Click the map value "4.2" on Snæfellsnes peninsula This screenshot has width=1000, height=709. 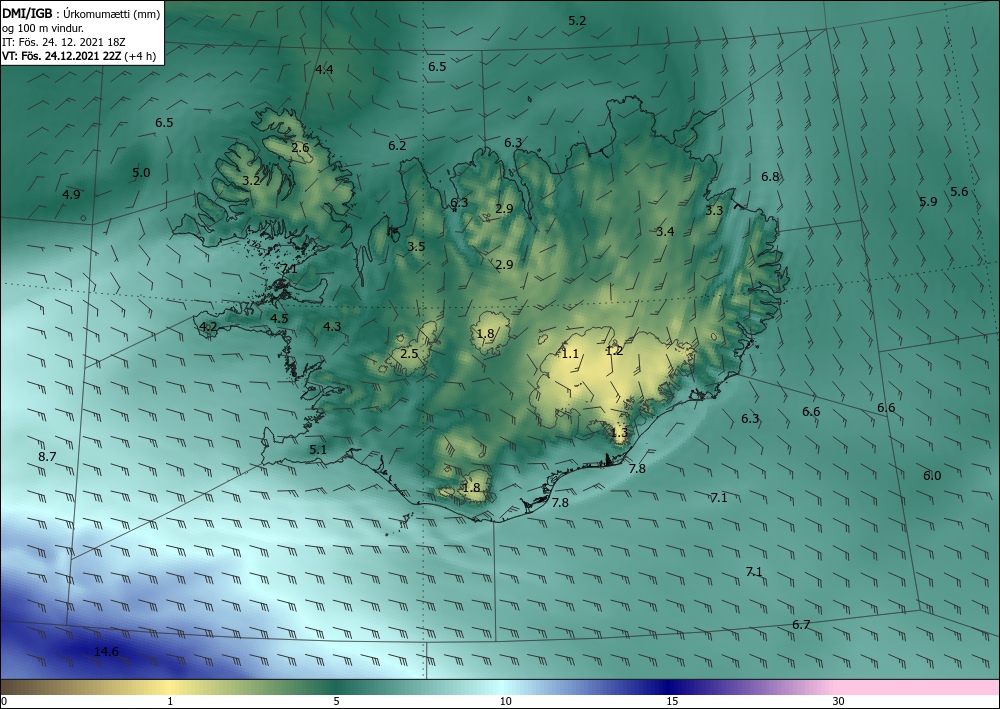pyautogui.click(x=209, y=326)
